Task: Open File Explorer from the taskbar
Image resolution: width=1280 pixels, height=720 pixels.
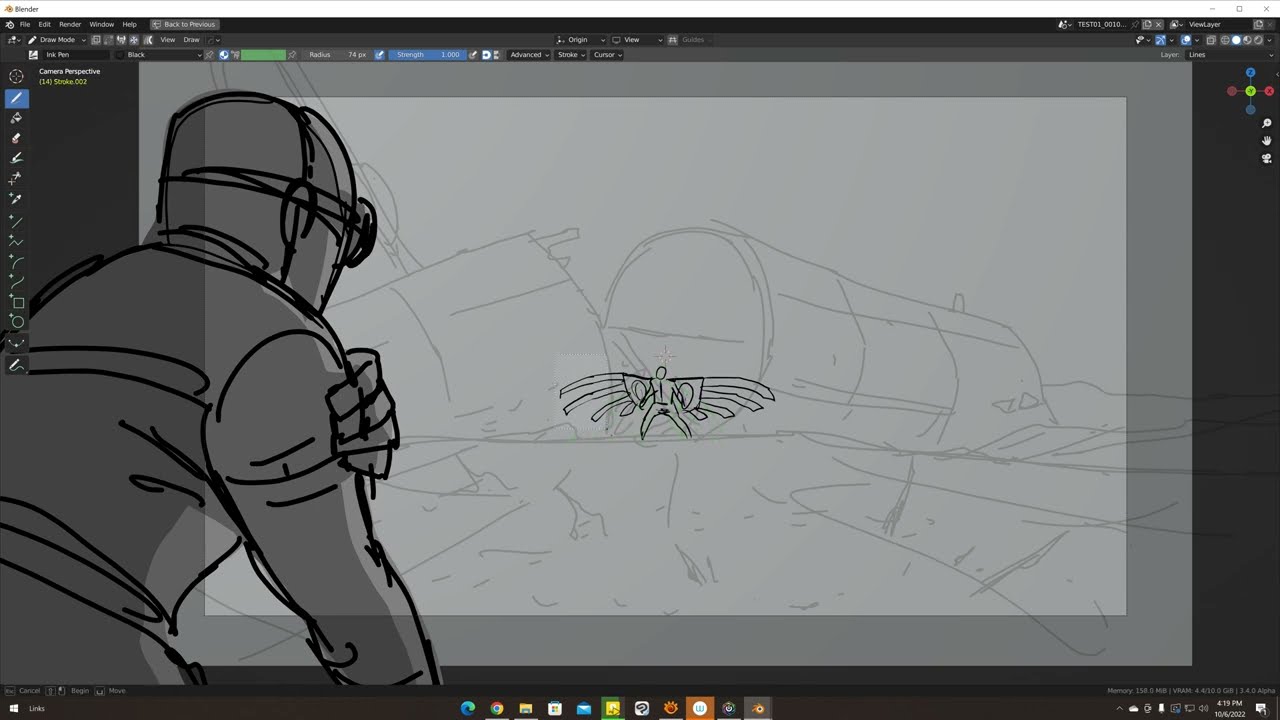Action: [x=526, y=708]
